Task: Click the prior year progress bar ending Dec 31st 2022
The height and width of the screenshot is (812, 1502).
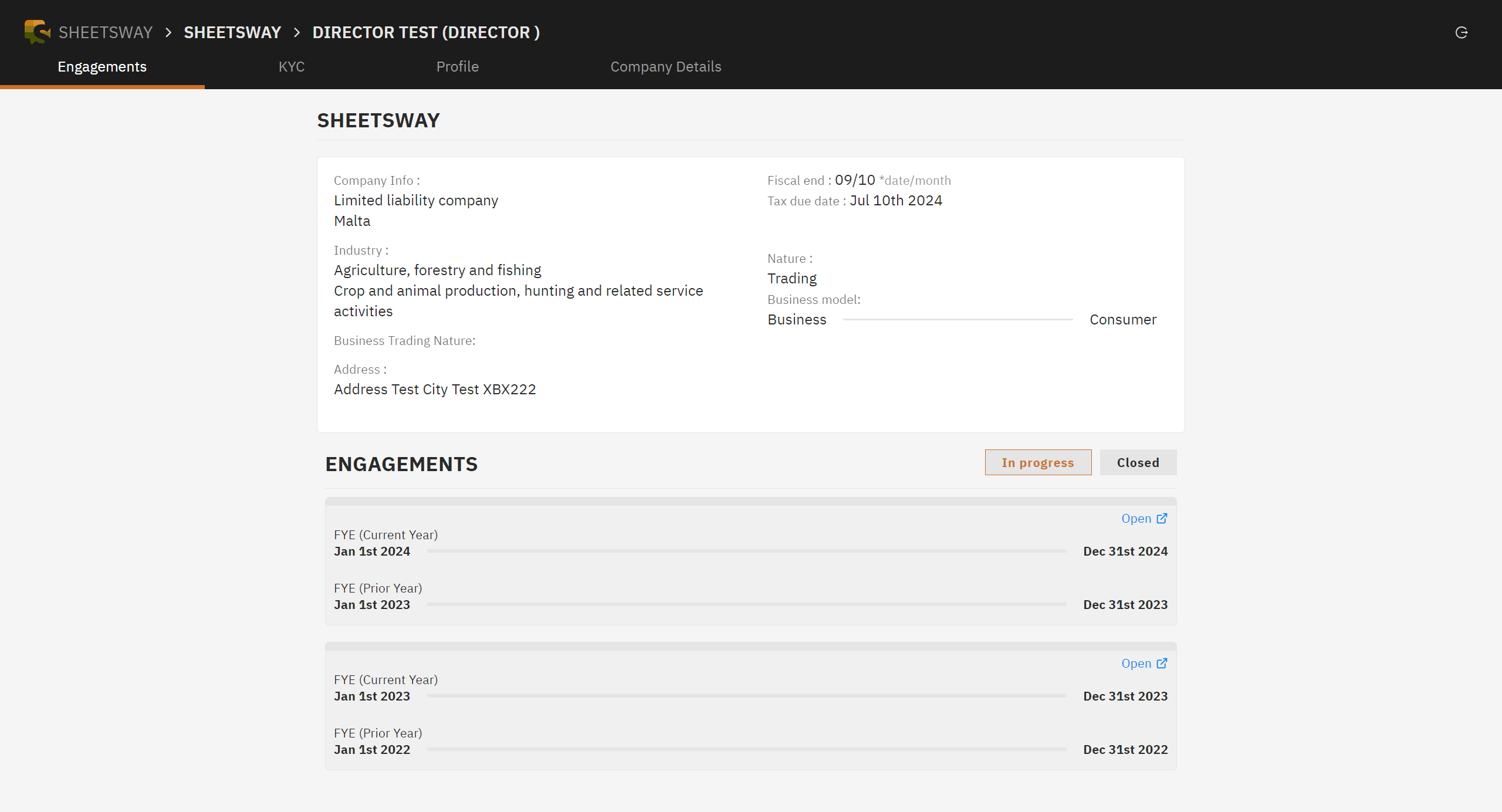Action: coord(746,749)
